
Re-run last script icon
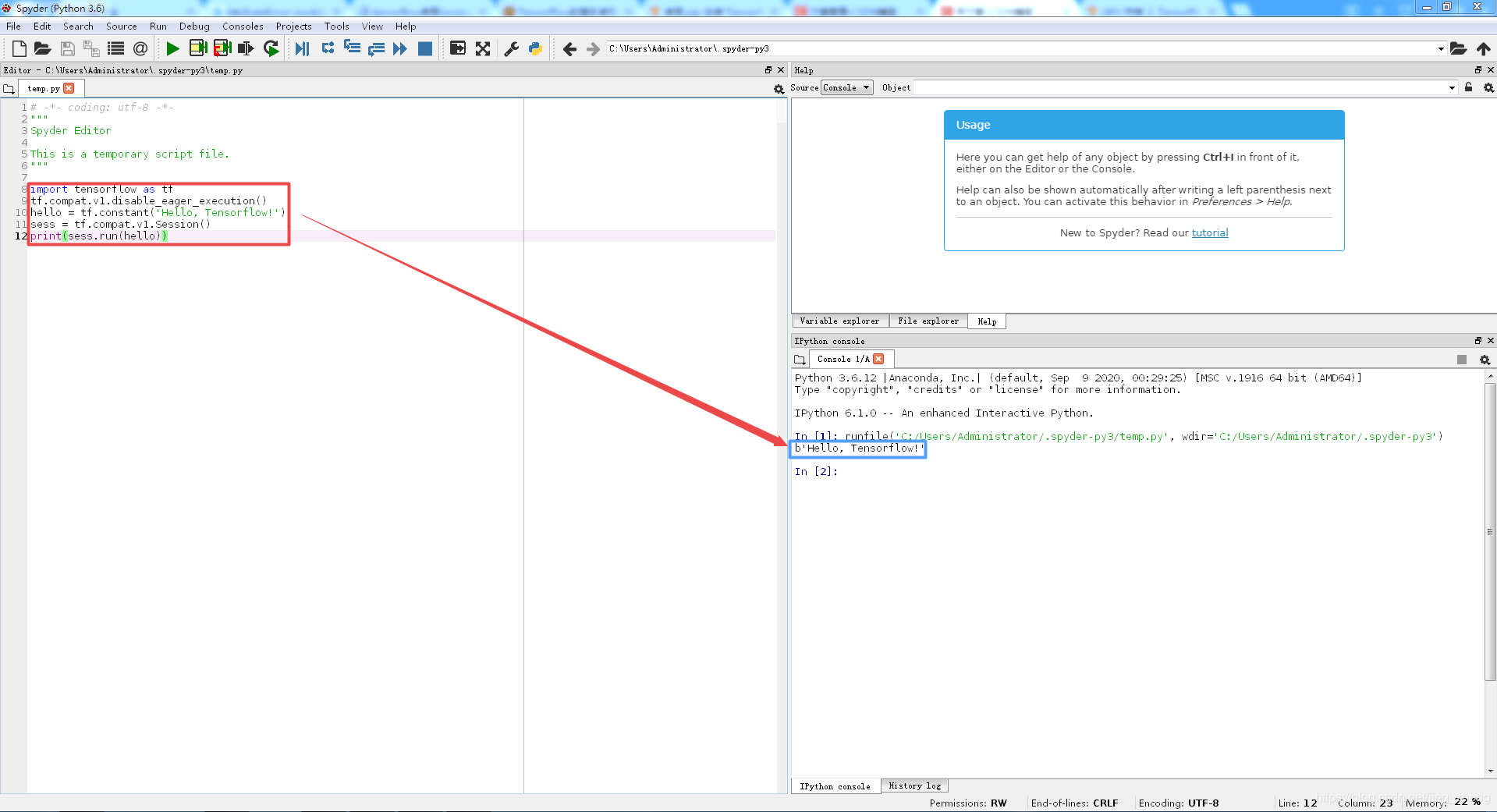point(271,48)
